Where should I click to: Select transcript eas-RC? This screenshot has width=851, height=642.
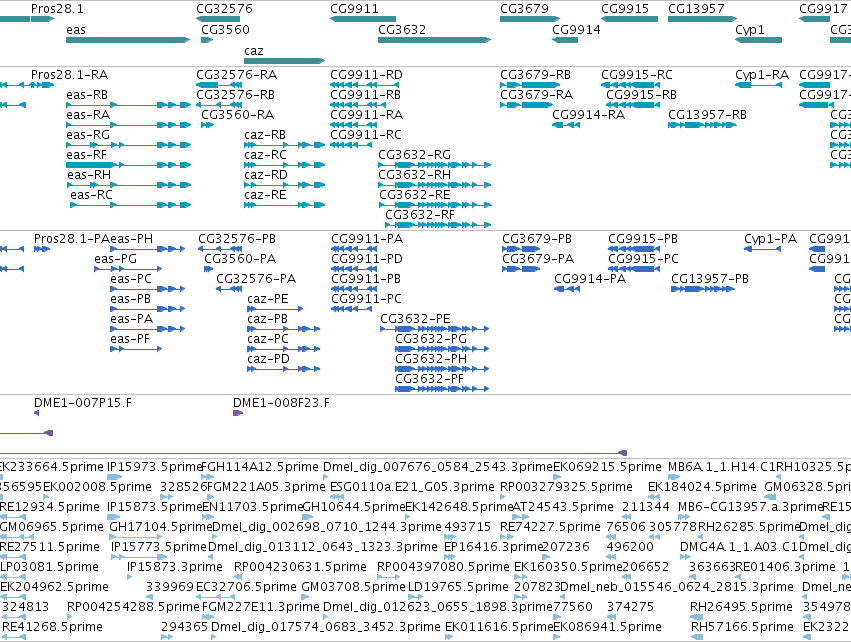click(x=91, y=195)
